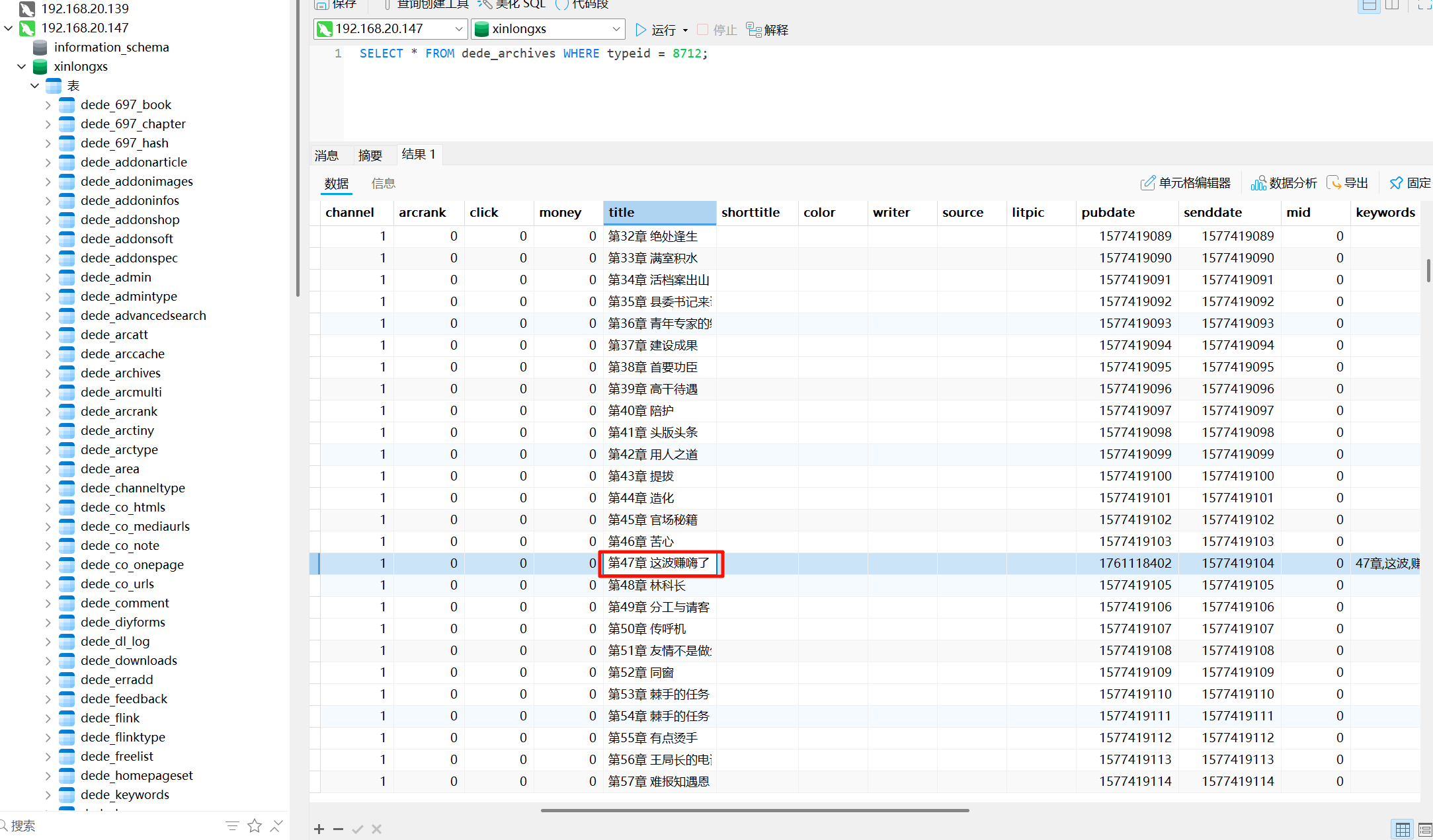Viewport: 1433px width, 840px height.
Task: Click the Run query play icon
Action: [640, 30]
